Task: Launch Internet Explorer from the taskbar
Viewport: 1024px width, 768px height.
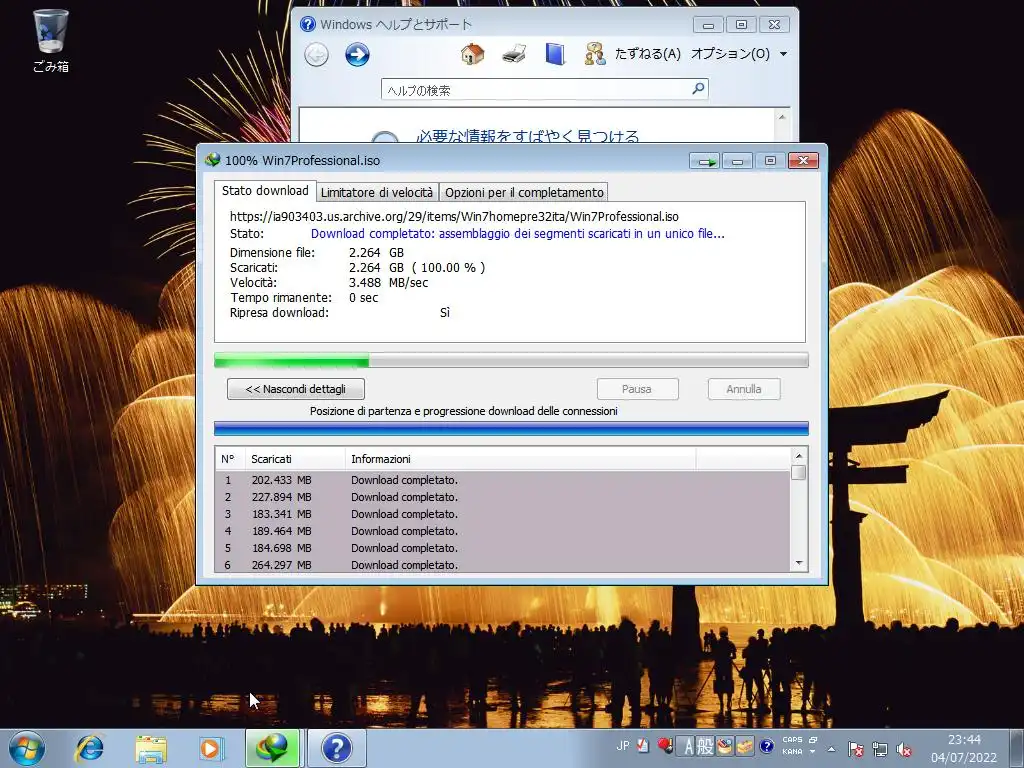Action: point(89,748)
